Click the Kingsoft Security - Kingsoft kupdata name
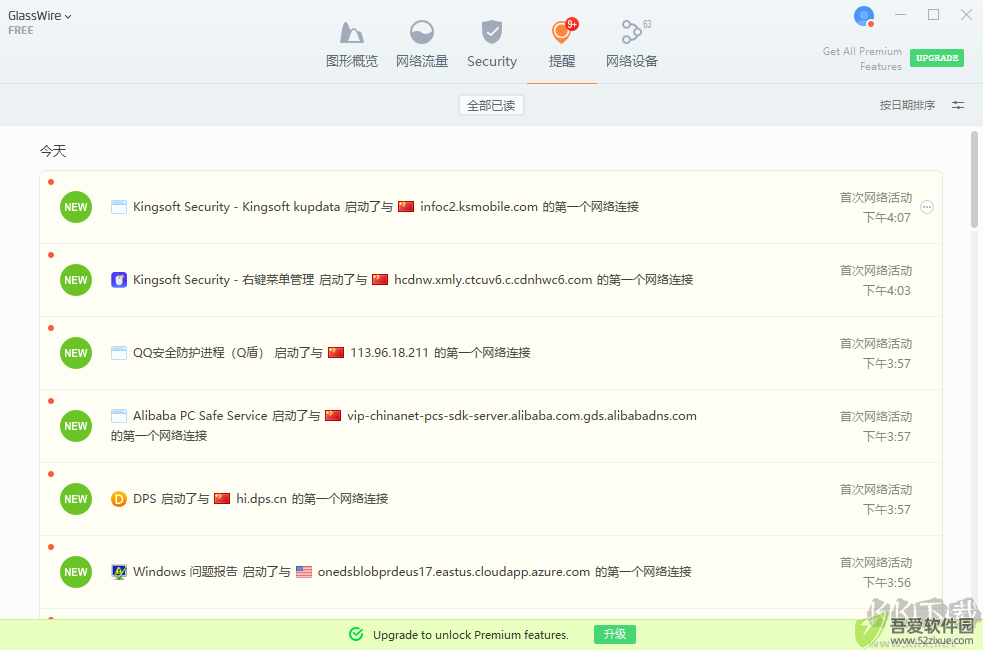 pos(236,207)
